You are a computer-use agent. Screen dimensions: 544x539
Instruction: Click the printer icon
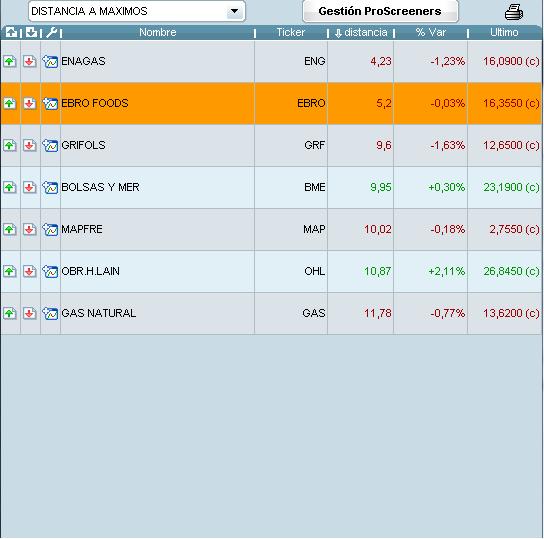(514, 12)
